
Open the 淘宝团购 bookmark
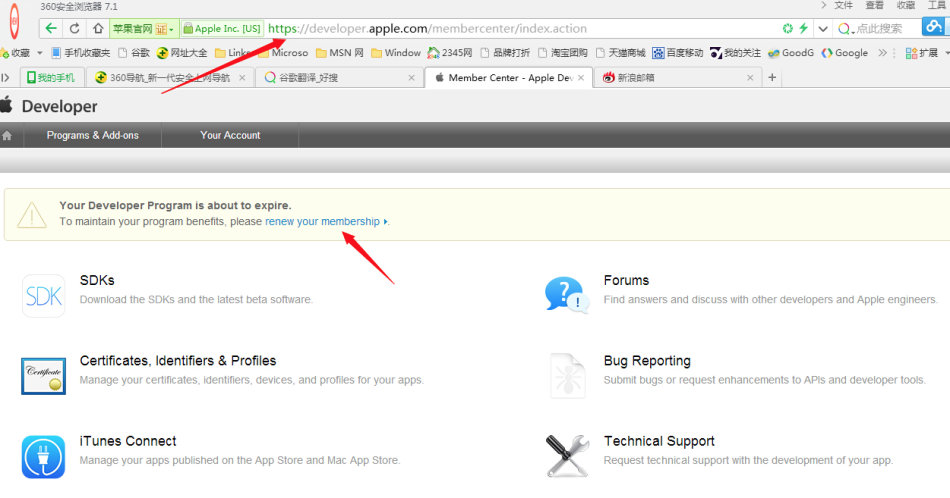[562, 53]
